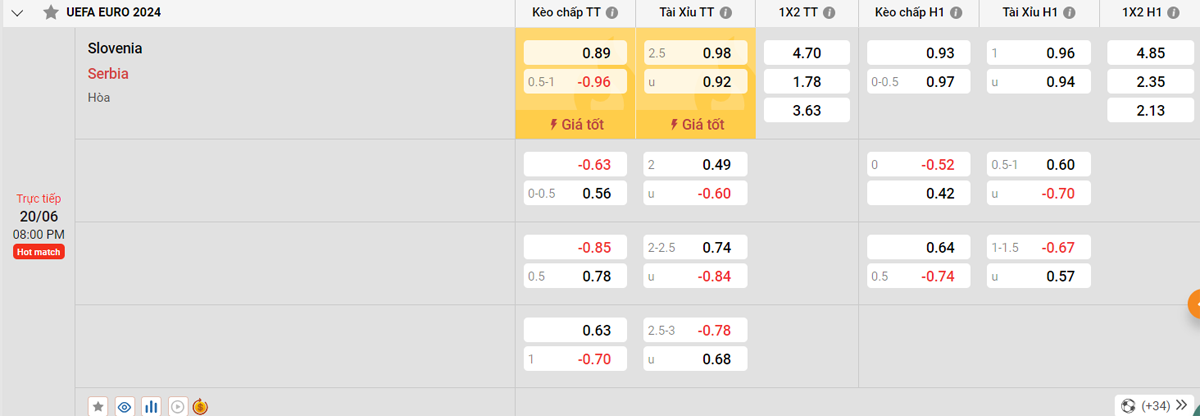Click info icon next to Tài Xỉu TT
Screen dimensions: 1200x416
(726, 13)
